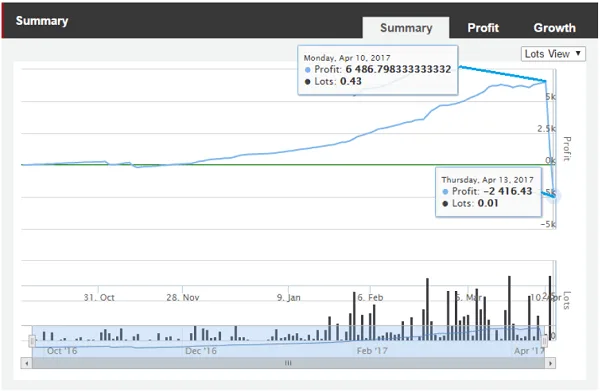
Task: Open the Profit tab
Action: pos(483,28)
